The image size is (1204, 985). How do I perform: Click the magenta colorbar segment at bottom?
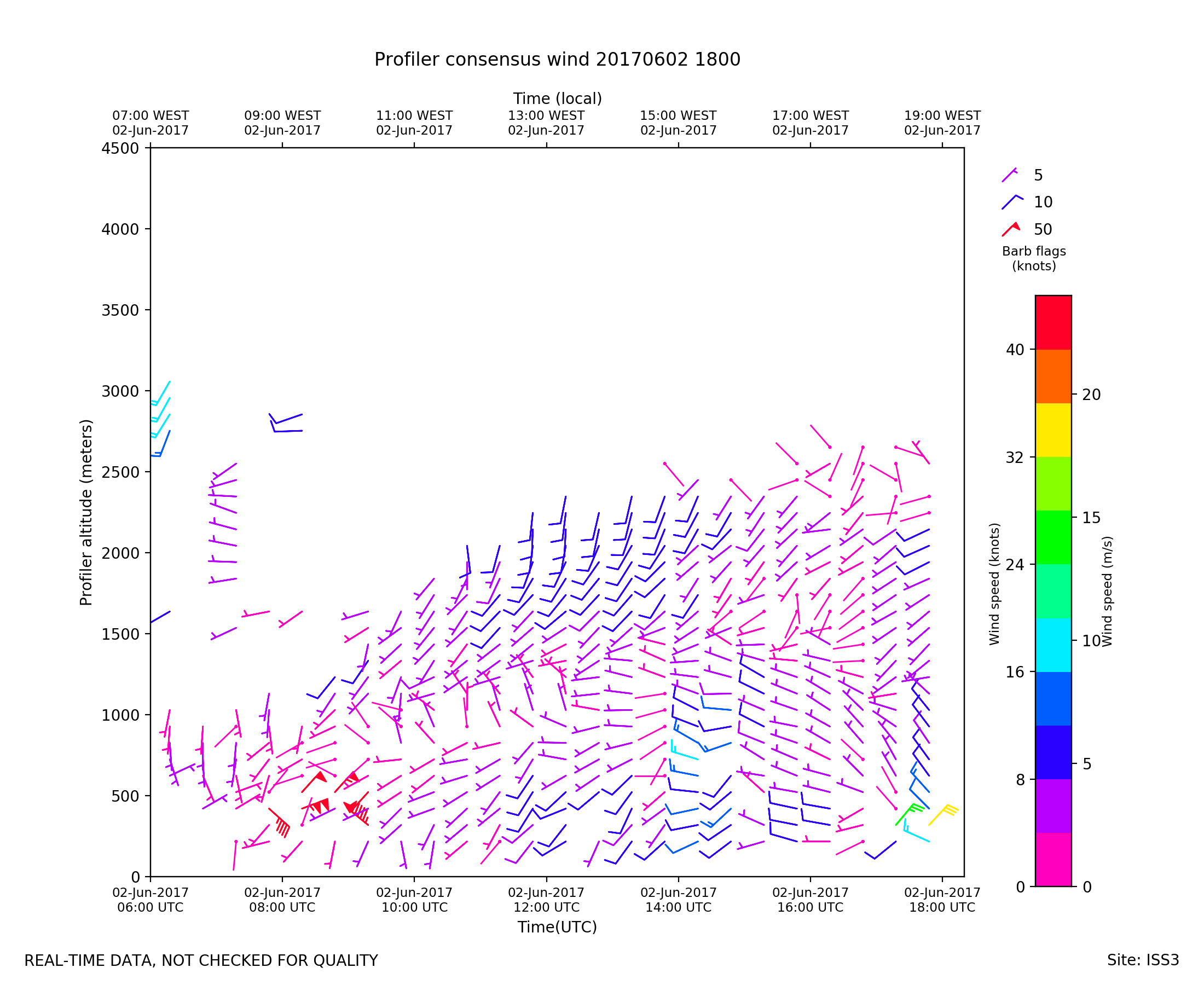point(1053,859)
